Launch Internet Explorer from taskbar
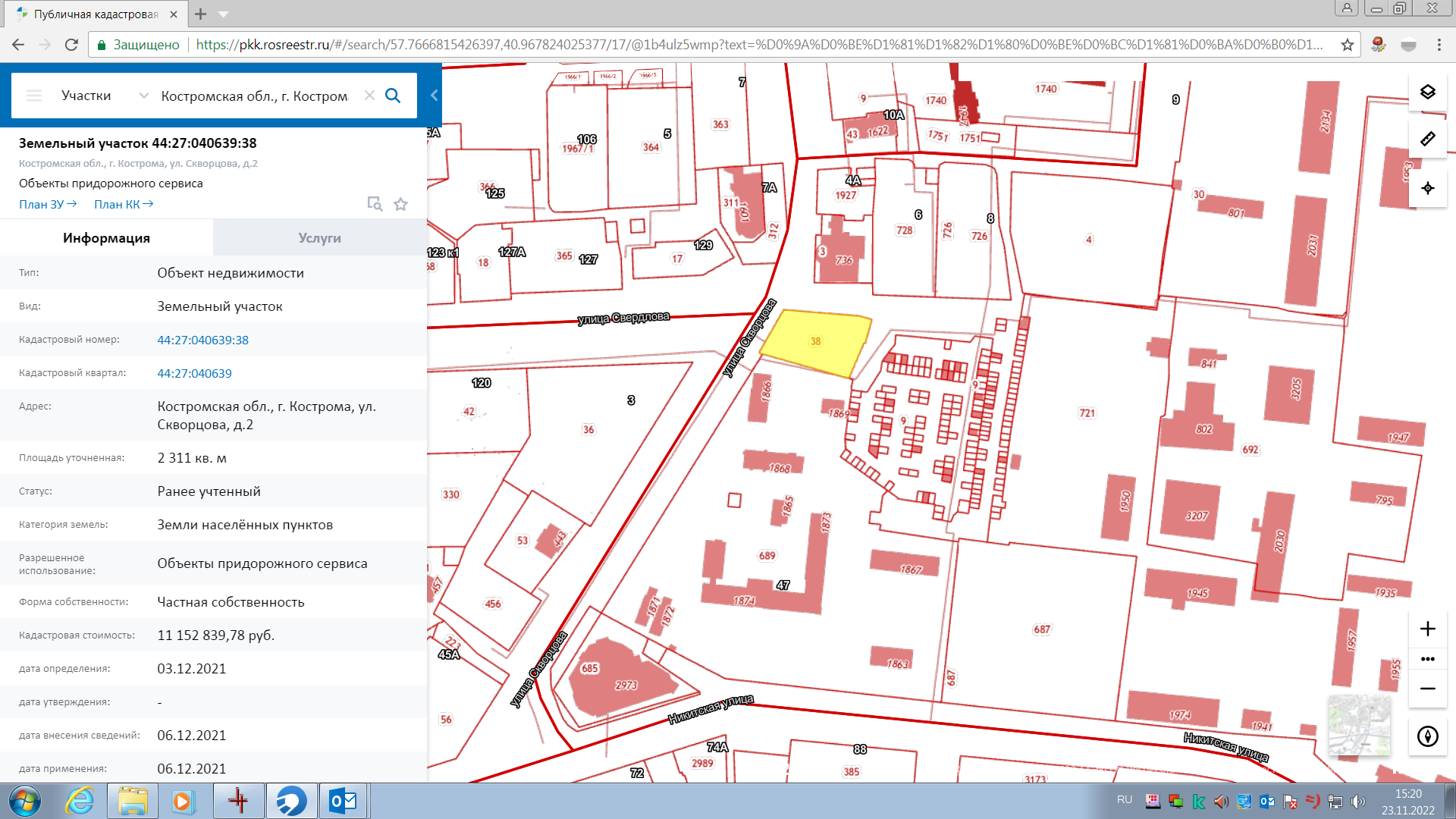This screenshot has height=819, width=1456. click(x=80, y=801)
